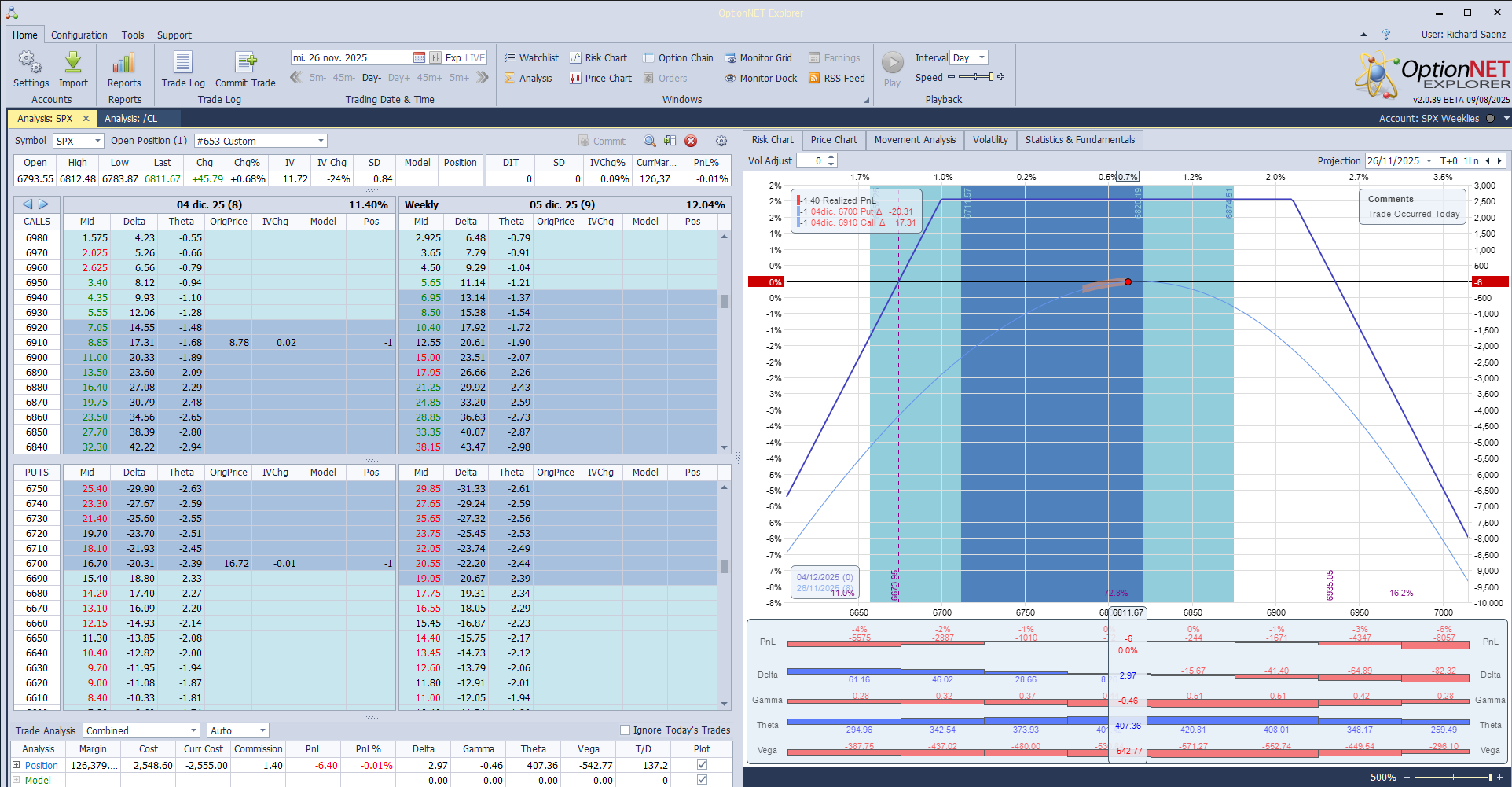Viewport: 1512px width, 787px height.
Task: Toggle the Plot checkbox for Model row
Action: pyautogui.click(x=702, y=780)
